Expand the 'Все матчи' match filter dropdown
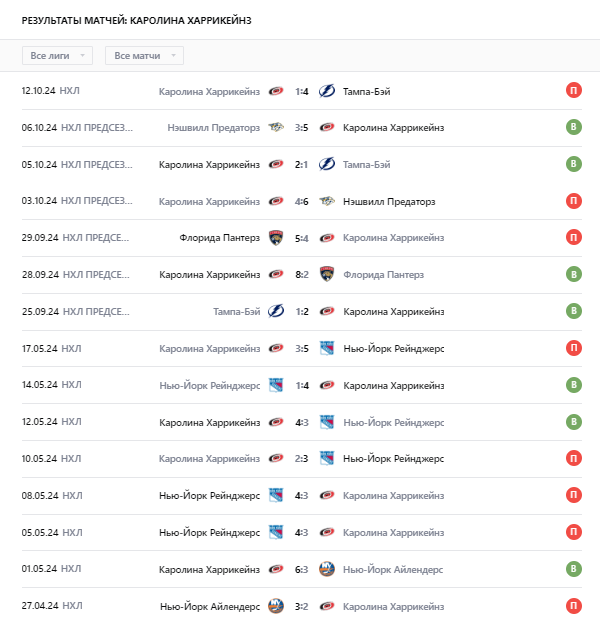Viewport: 600px width, 621px height. 144,56
